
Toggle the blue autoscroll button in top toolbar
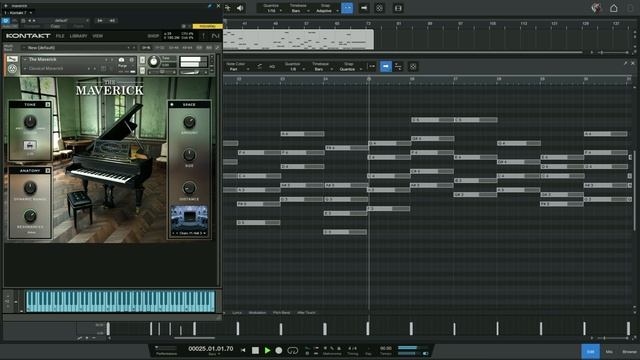point(347,8)
